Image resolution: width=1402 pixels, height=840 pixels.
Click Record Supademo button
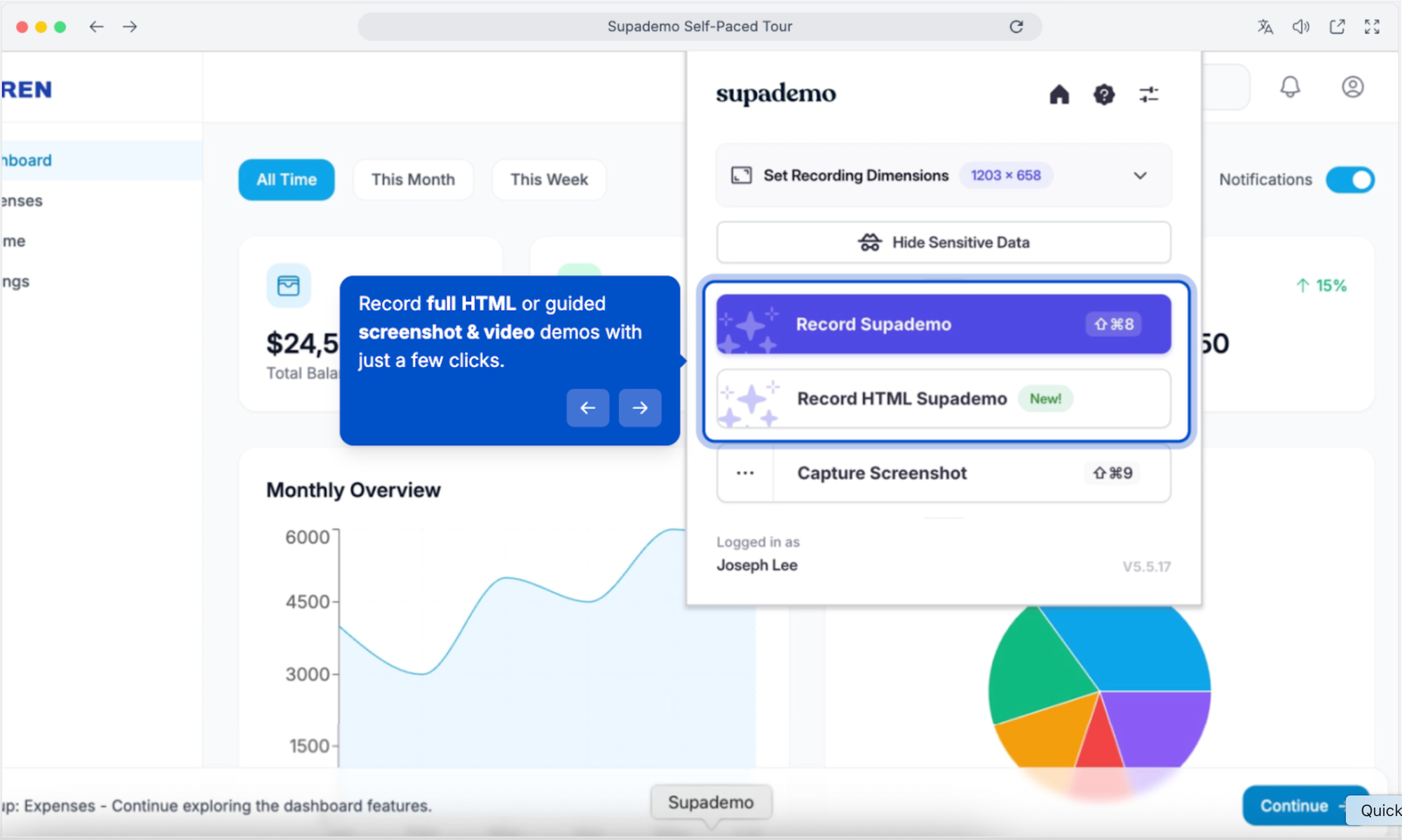click(944, 324)
